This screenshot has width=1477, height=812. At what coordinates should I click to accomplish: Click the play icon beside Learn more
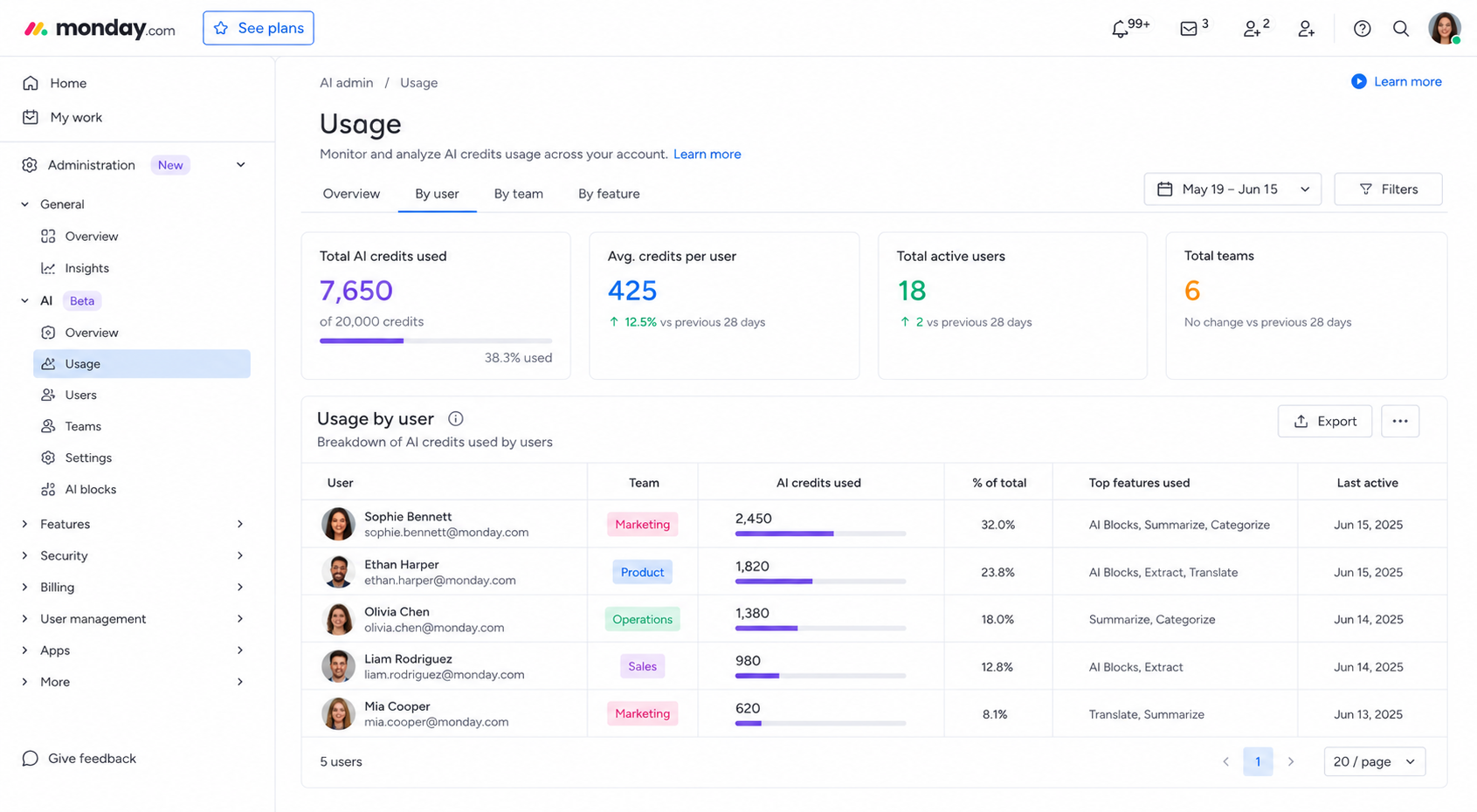tap(1359, 81)
